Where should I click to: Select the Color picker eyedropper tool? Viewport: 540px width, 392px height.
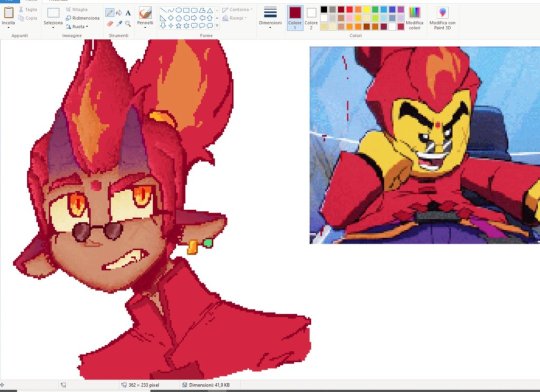tap(119, 23)
